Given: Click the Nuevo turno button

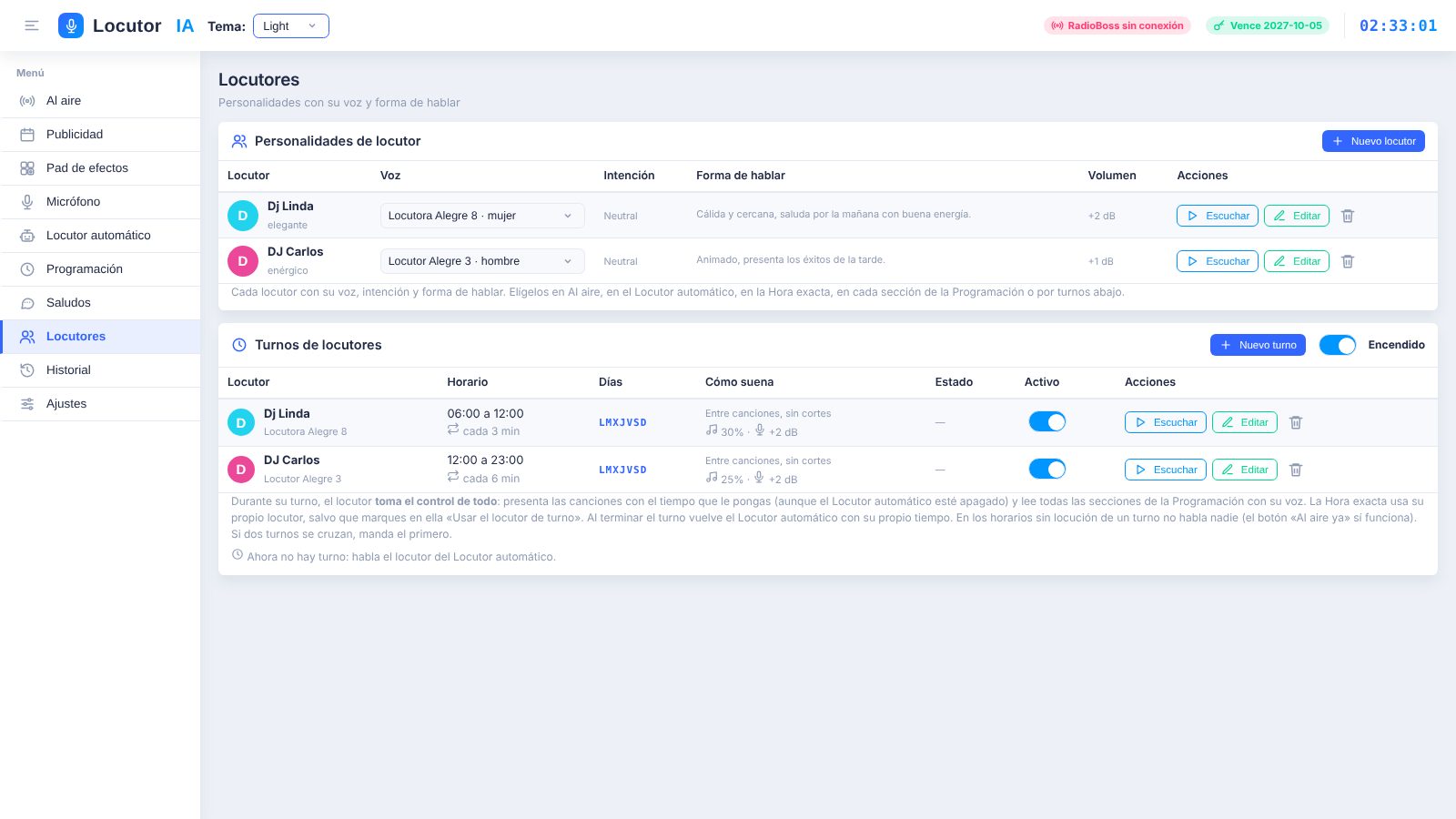Looking at the screenshot, I should click(x=1258, y=345).
